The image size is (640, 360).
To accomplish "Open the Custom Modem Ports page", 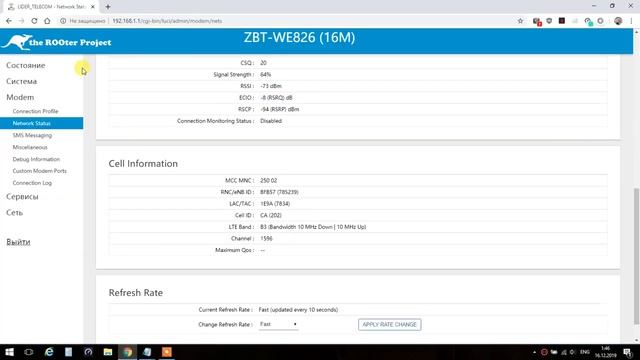I will (x=40, y=171).
